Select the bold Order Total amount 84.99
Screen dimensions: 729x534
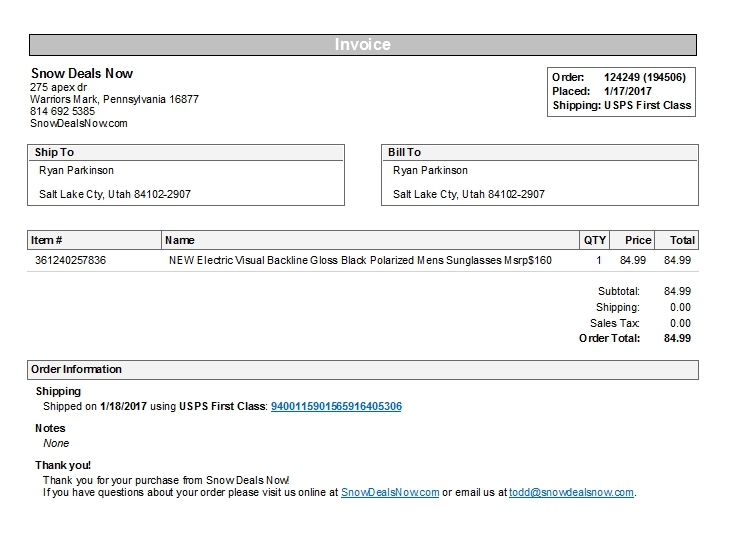click(x=677, y=338)
